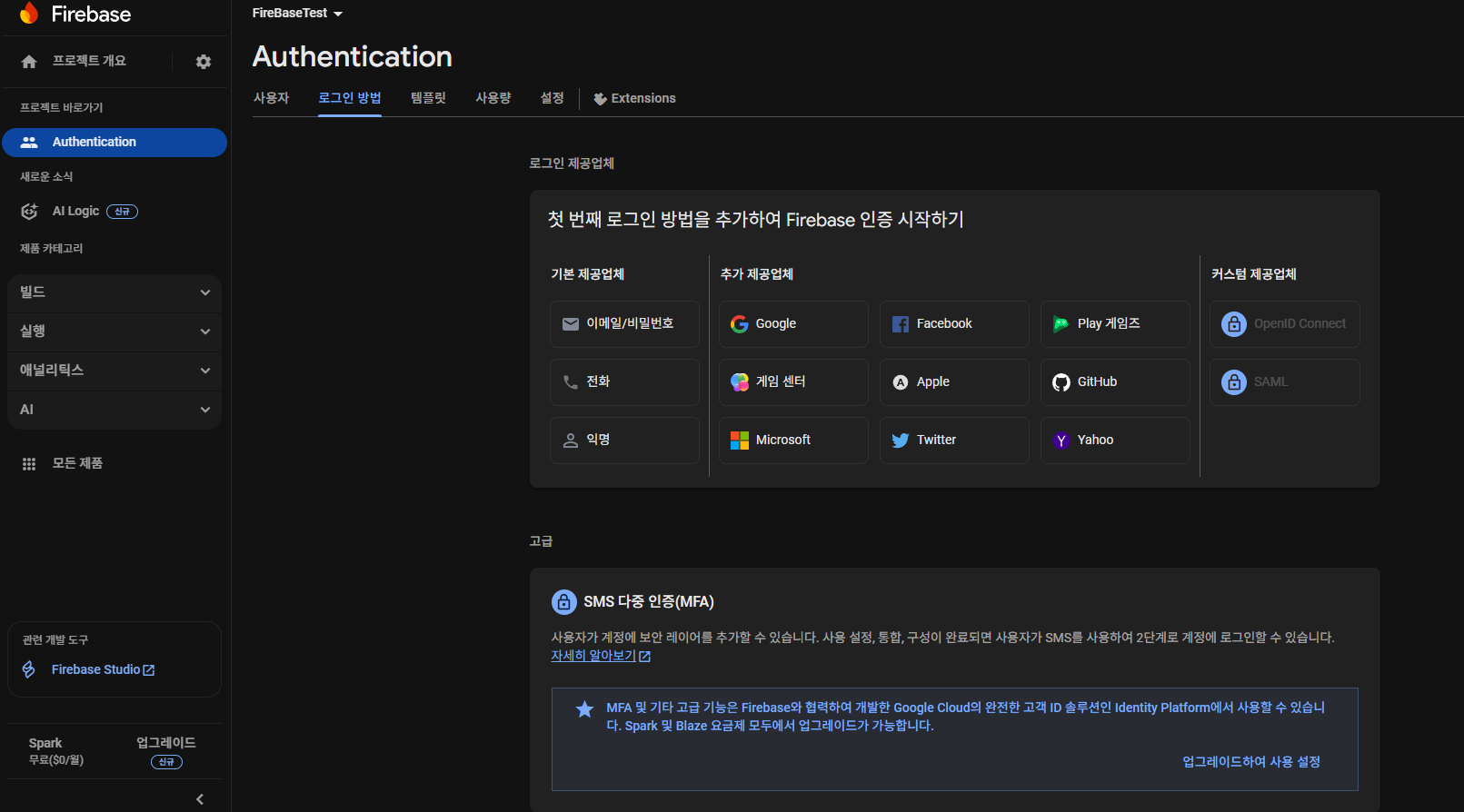Open AI Logic in the sidebar
This screenshot has height=812, width=1464.
(75, 212)
